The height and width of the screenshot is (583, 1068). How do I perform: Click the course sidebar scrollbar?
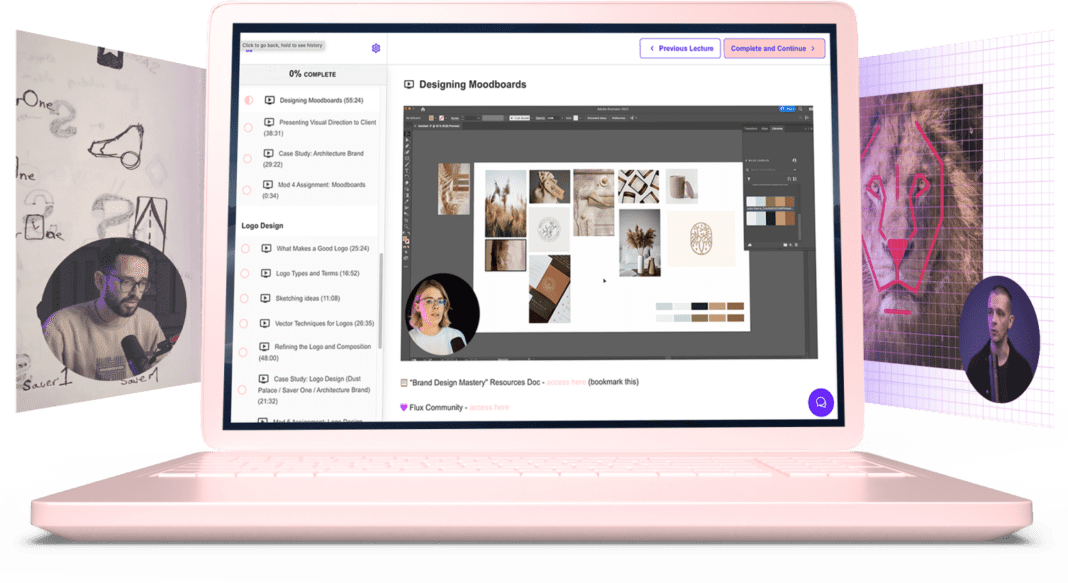pyautogui.click(x=381, y=301)
